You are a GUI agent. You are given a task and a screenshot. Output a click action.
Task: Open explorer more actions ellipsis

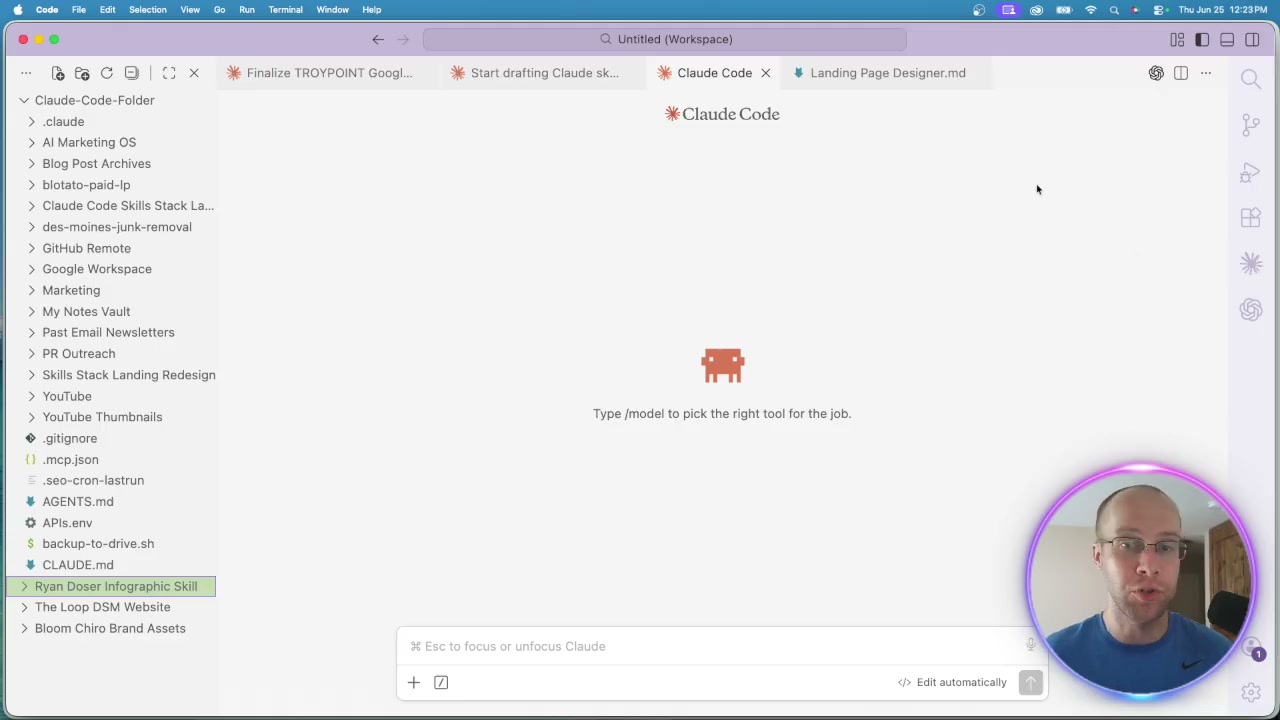point(26,73)
